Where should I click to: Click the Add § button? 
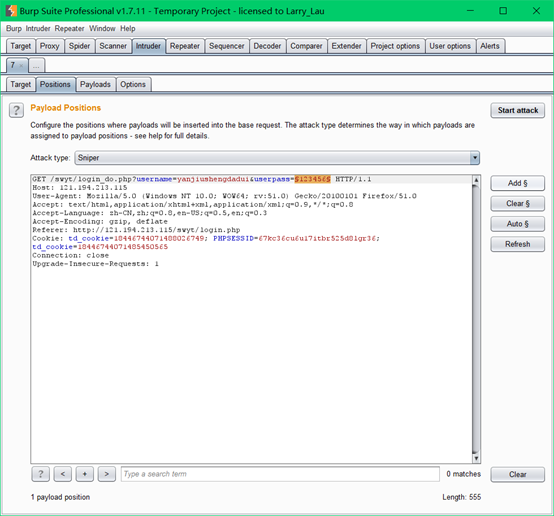point(518,183)
